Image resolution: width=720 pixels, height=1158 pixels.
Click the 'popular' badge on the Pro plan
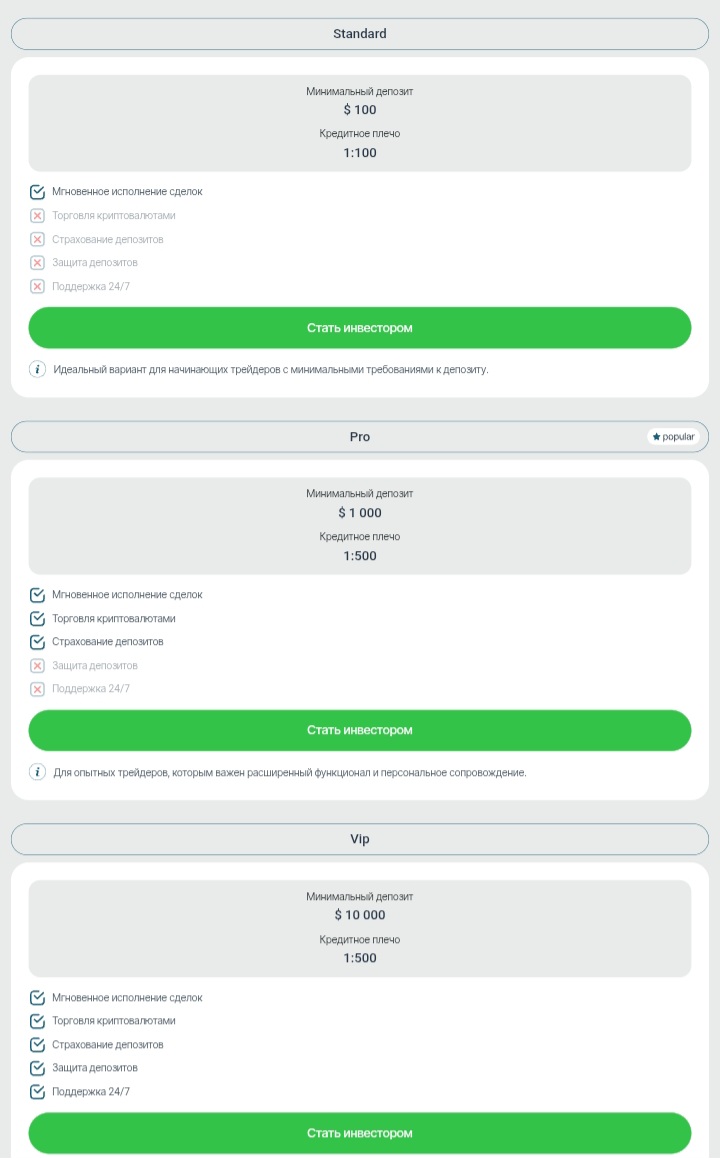pos(673,436)
